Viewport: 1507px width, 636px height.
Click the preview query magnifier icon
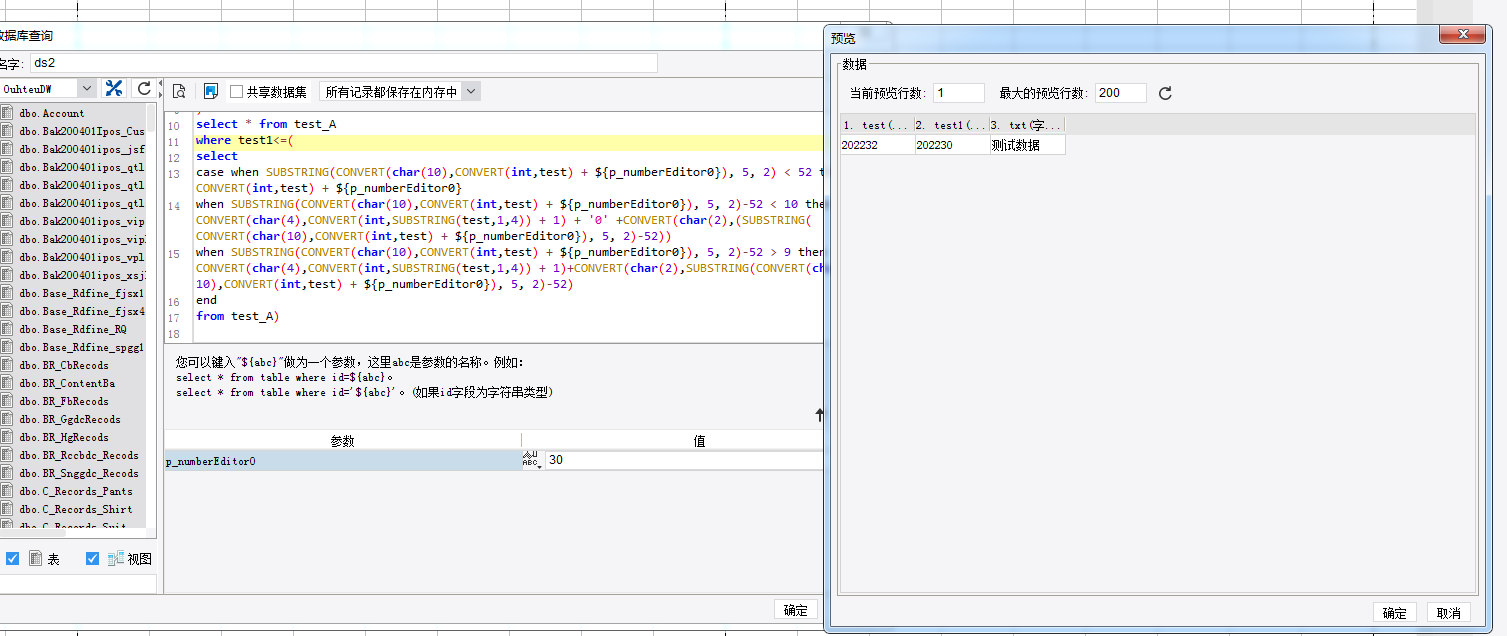point(180,91)
